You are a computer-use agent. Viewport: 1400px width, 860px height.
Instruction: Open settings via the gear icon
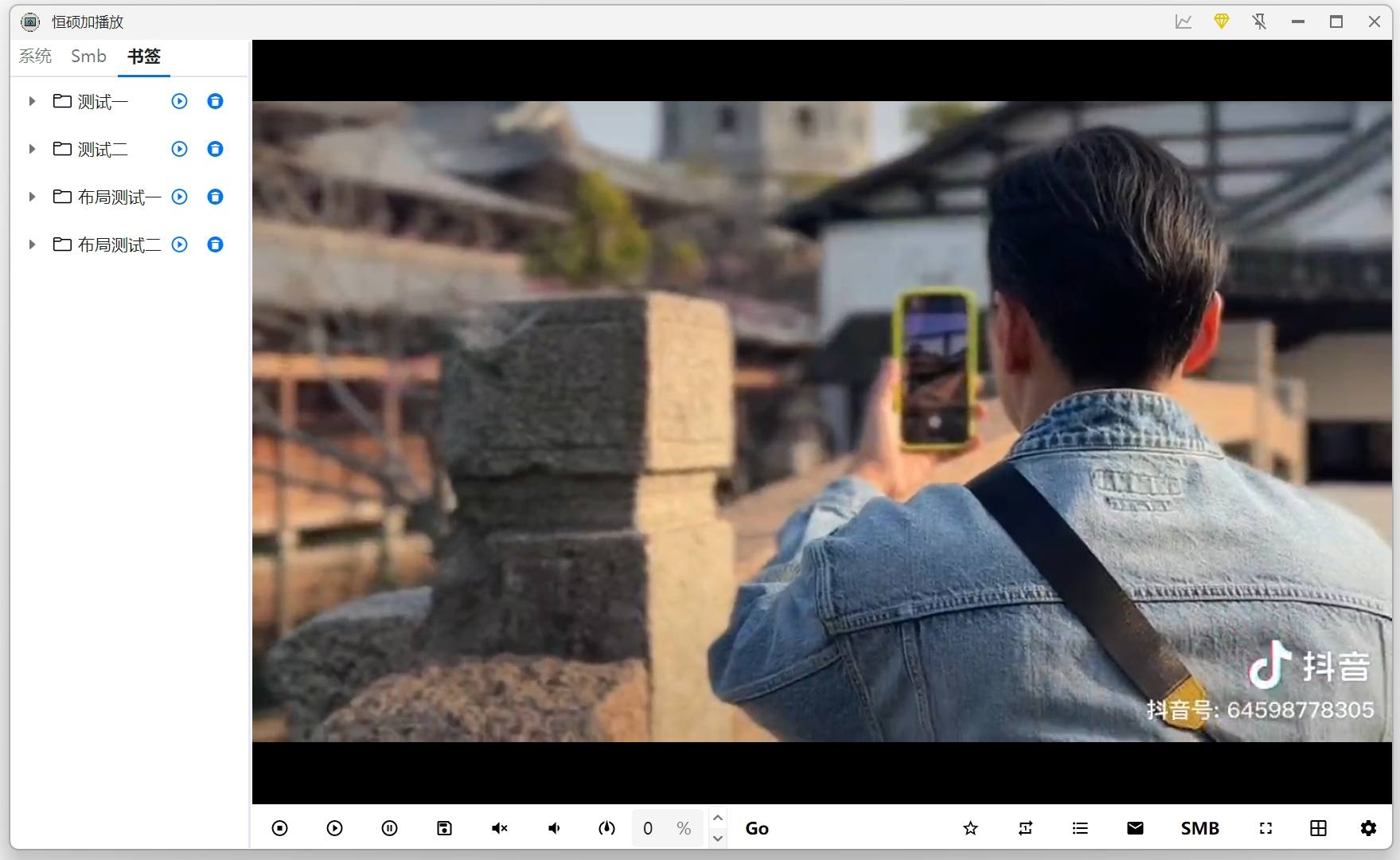(x=1368, y=828)
